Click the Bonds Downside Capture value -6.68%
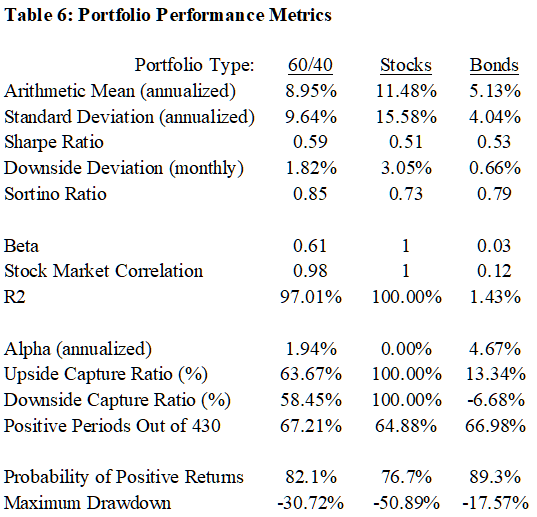The height and width of the screenshot is (517, 537). (x=496, y=400)
